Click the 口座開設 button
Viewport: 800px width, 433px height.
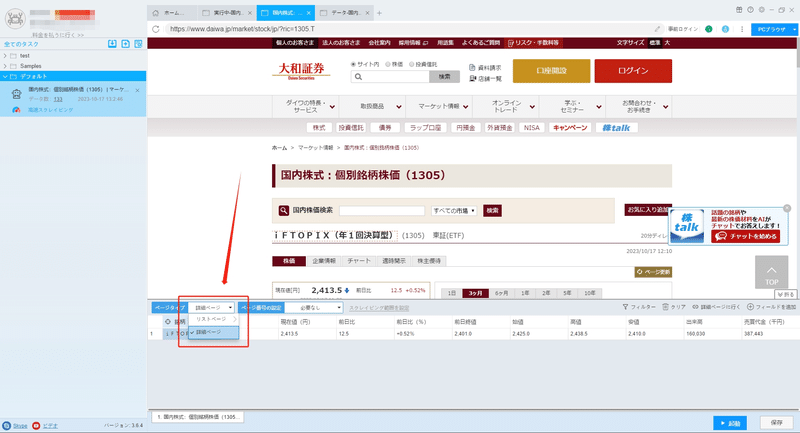(552, 71)
